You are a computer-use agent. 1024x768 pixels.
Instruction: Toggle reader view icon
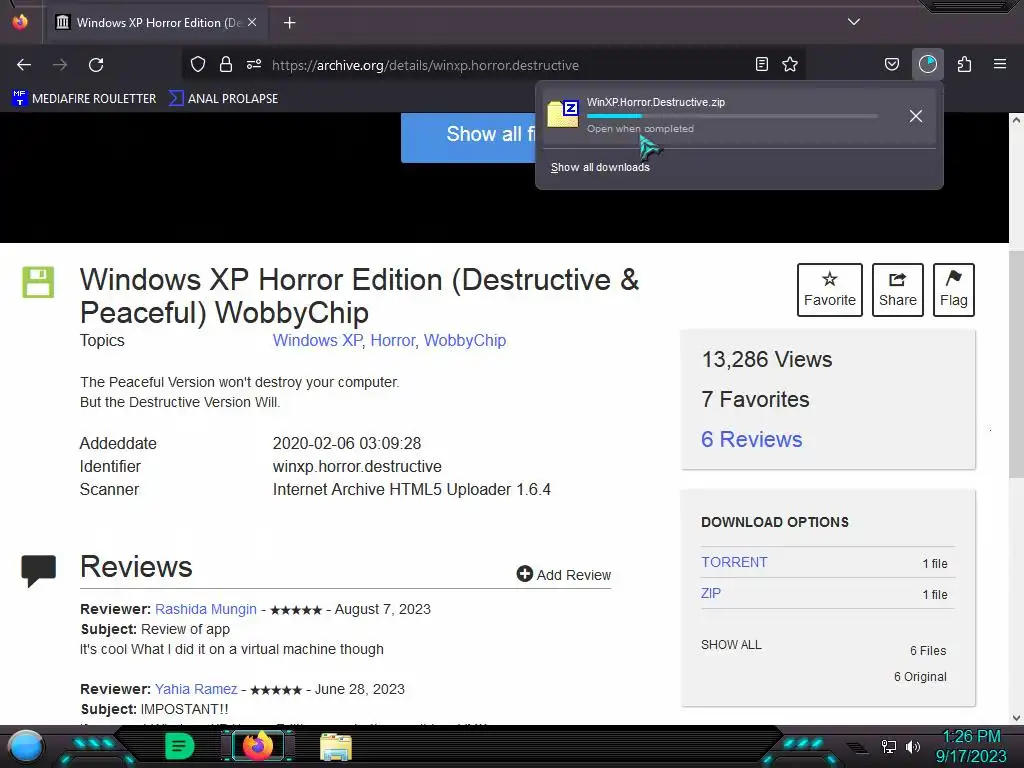pyautogui.click(x=761, y=64)
